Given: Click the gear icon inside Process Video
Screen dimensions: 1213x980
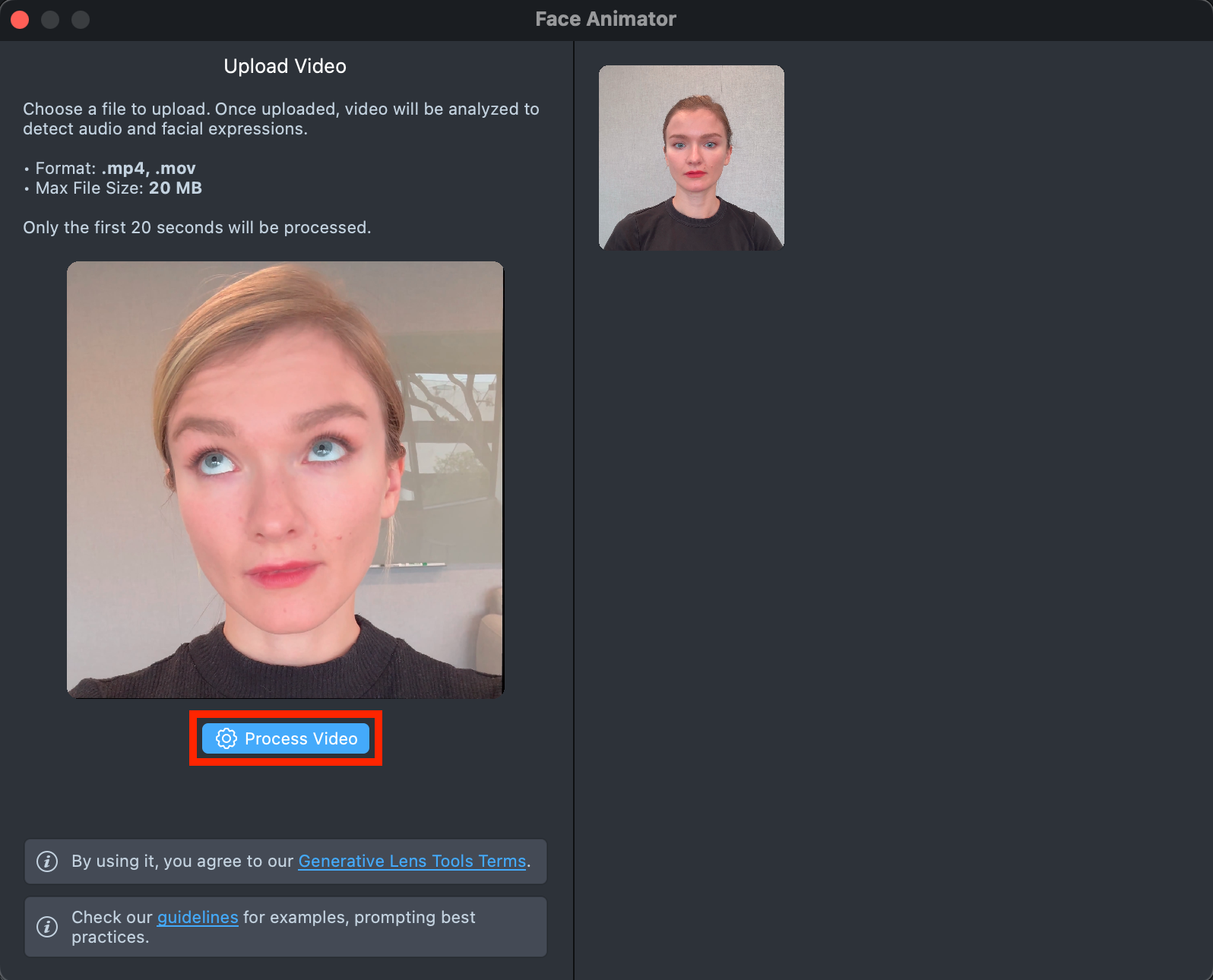Looking at the screenshot, I should tap(226, 738).
